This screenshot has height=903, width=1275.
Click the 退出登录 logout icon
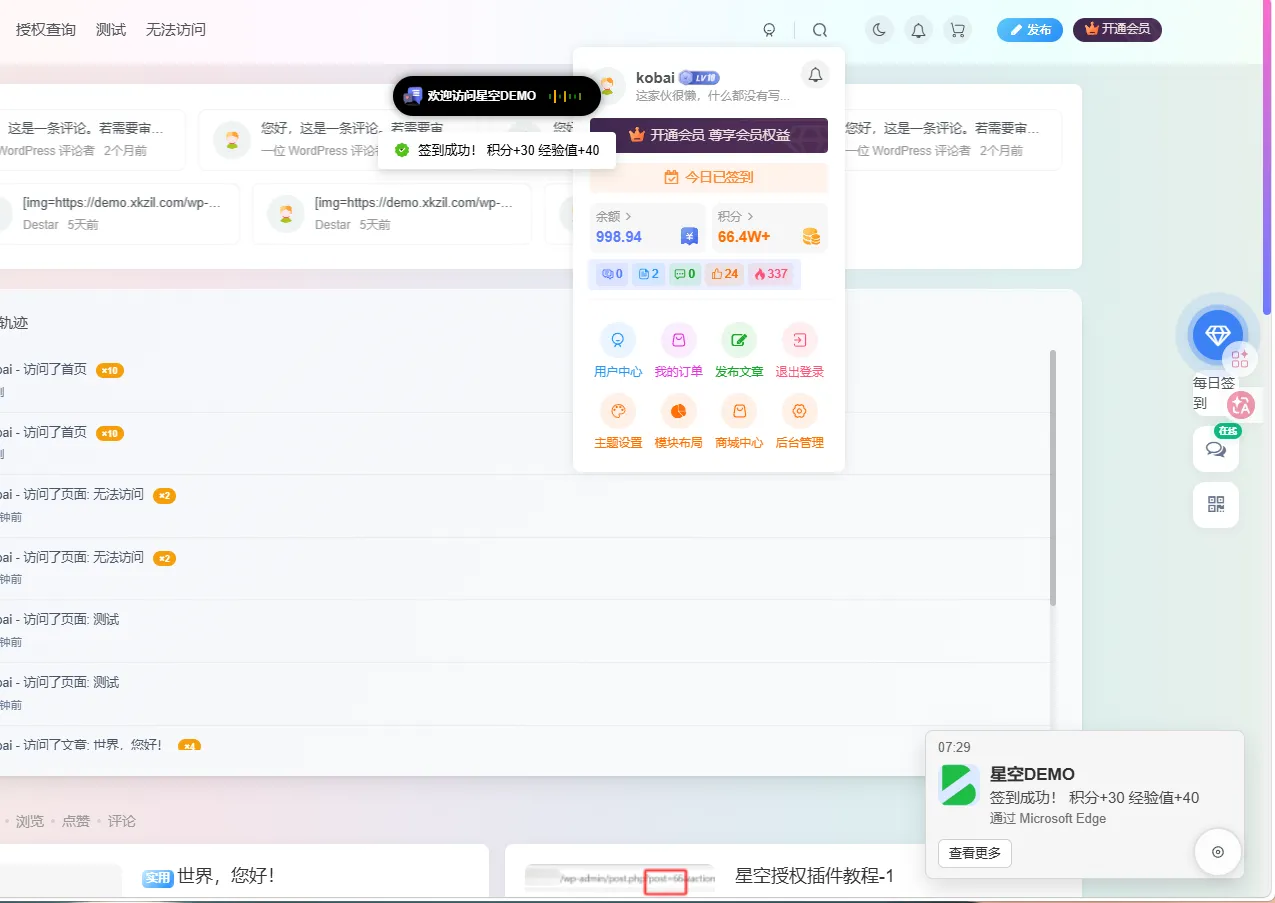click(800, 339)
